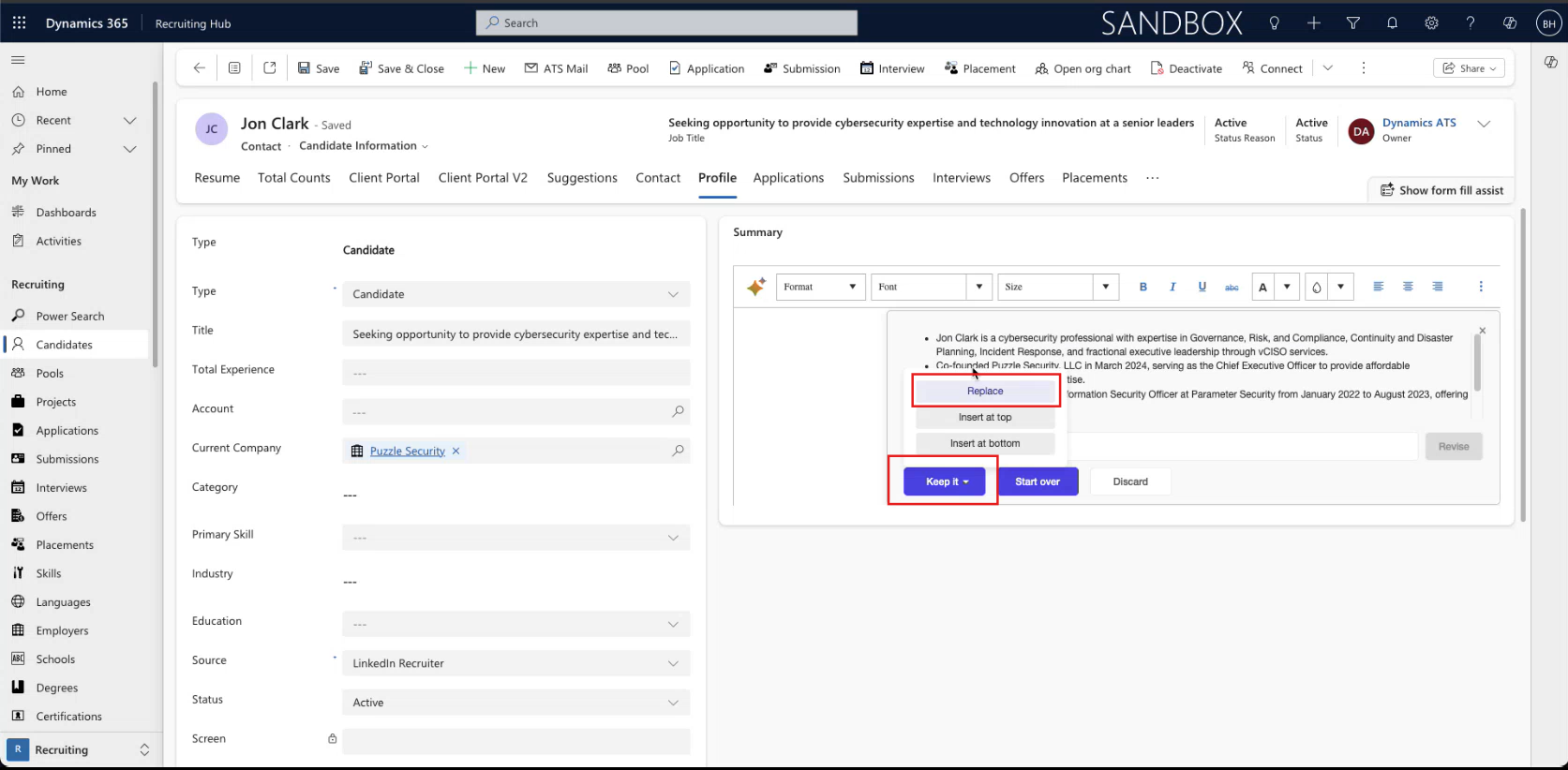The width and height of the screenshot is (1568, 770).
Task: Choose Insert at top option
Action: pyautogui.click(x=985, y=417)
